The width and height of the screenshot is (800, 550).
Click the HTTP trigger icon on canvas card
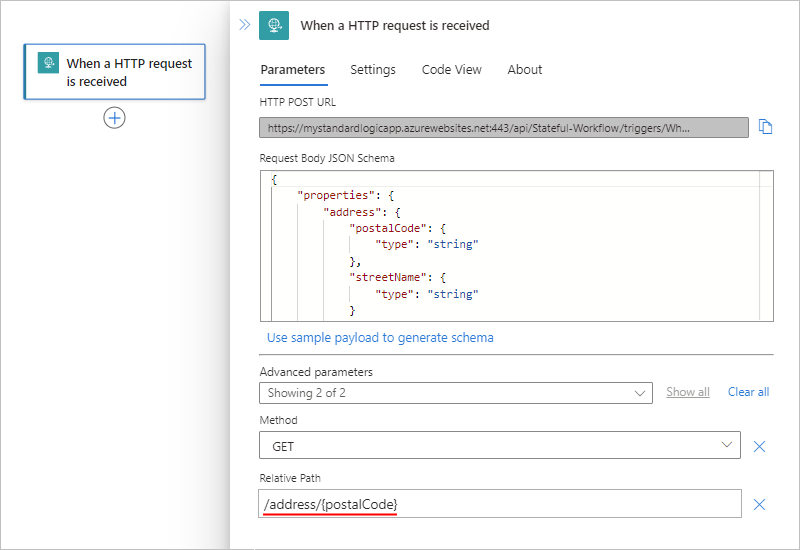click(x=48, y=63)
